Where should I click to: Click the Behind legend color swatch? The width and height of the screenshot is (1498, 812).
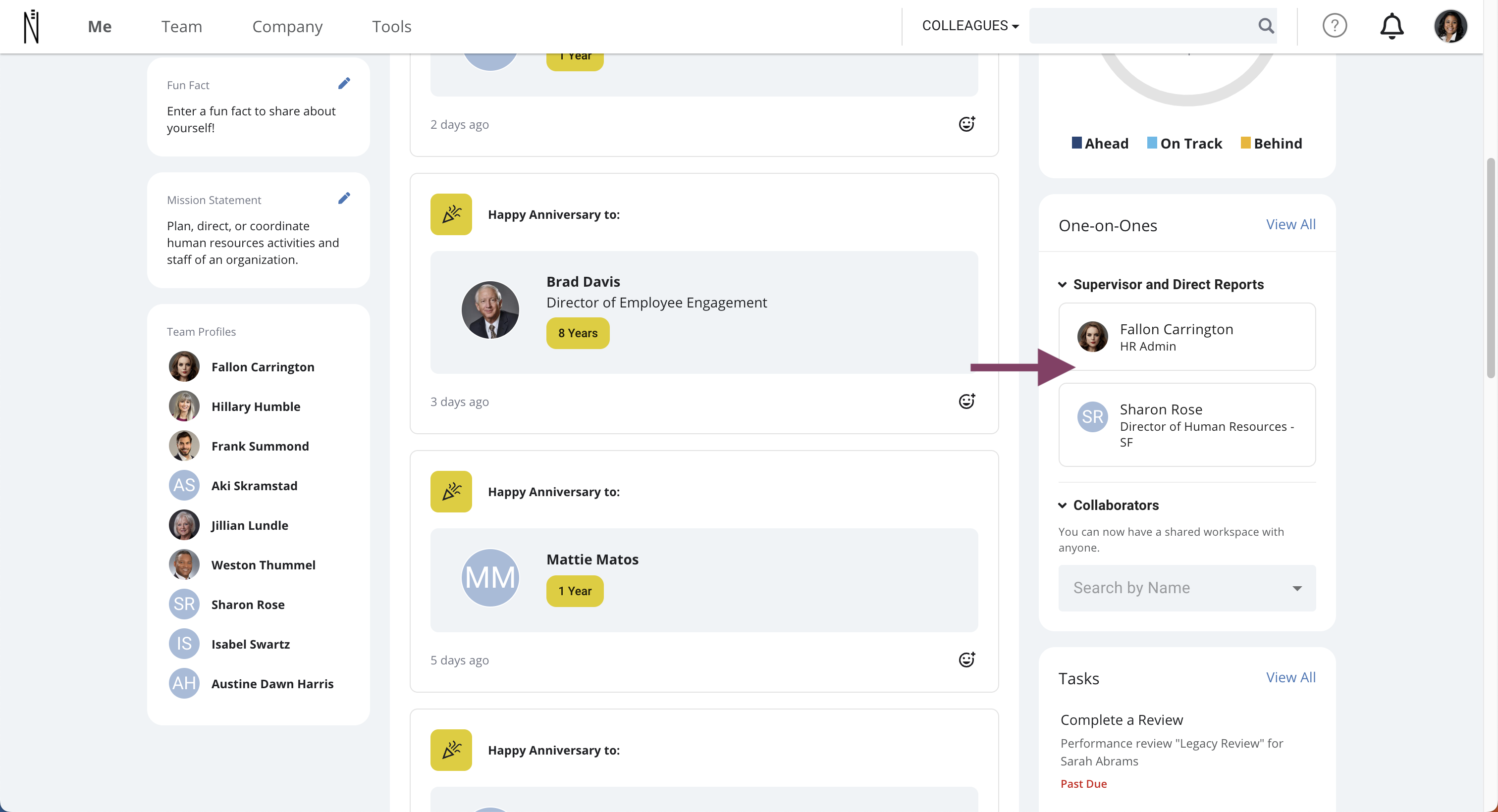point(1245,143)
